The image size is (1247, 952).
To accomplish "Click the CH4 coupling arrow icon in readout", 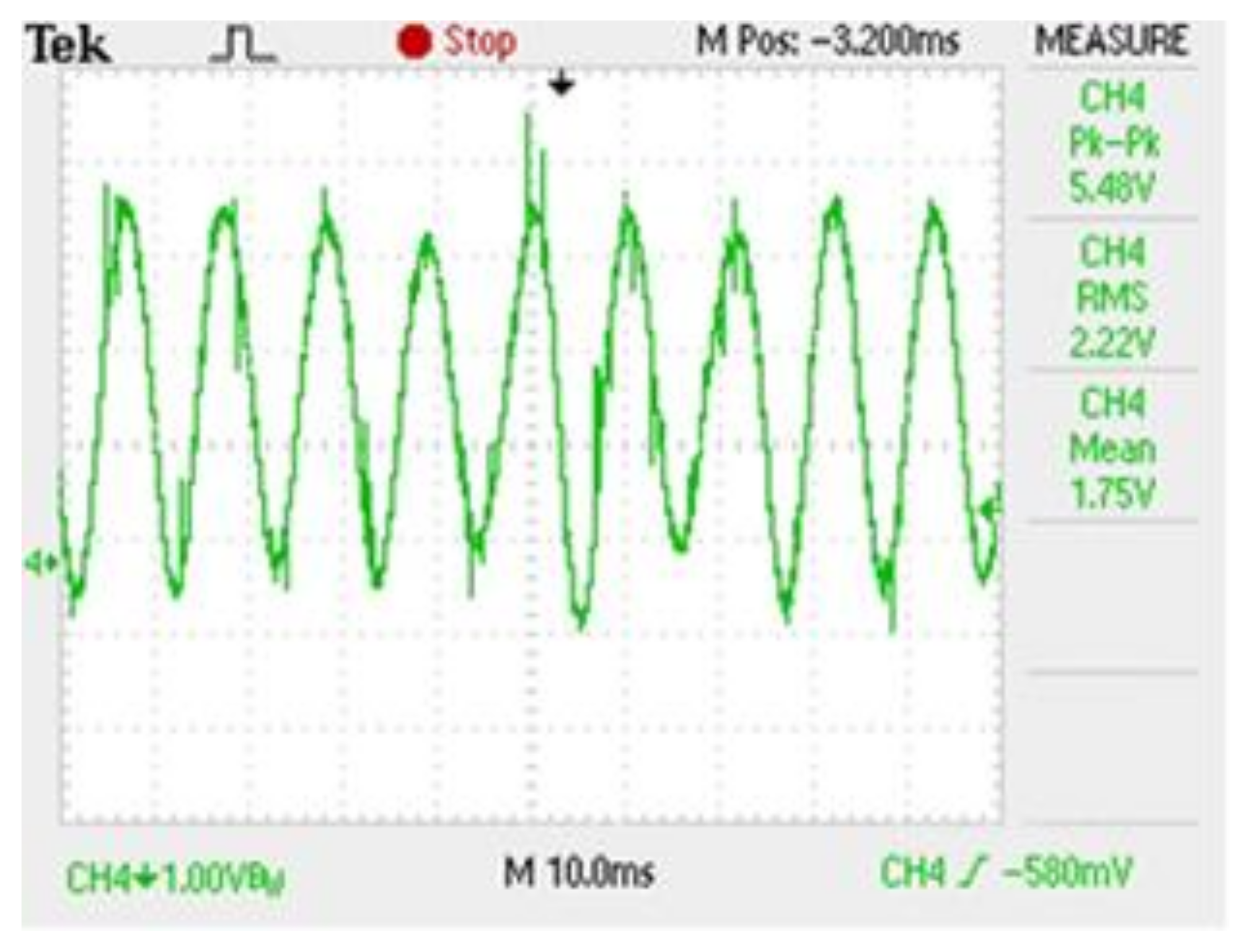I will click(144, 878).
